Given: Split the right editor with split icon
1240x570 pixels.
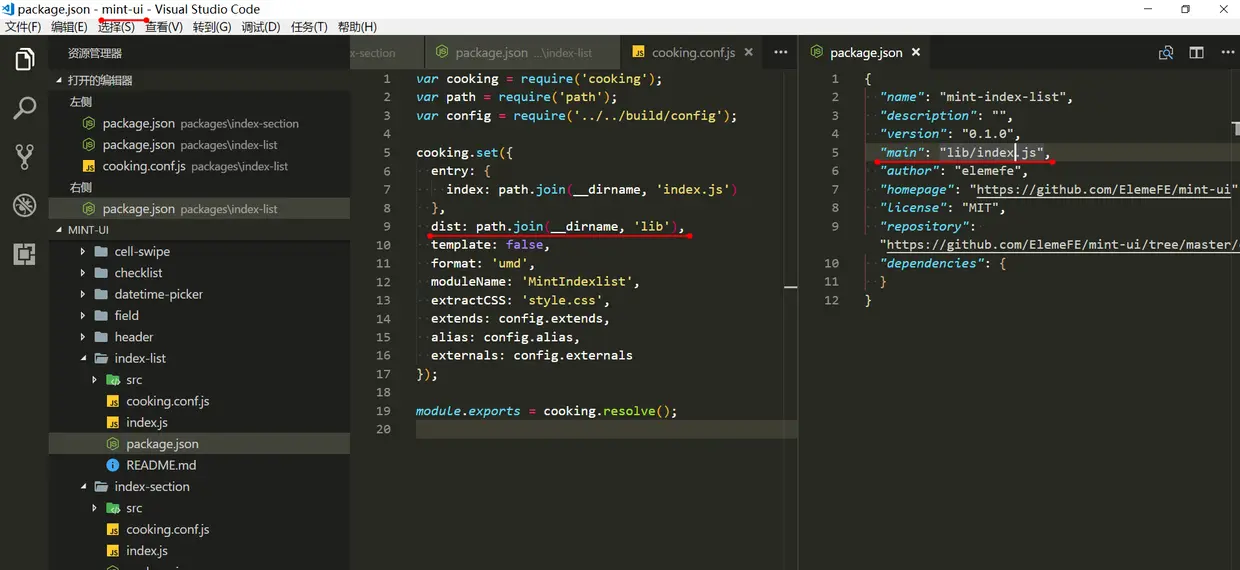Looking at the screenshot, I should coord(1196,53).
